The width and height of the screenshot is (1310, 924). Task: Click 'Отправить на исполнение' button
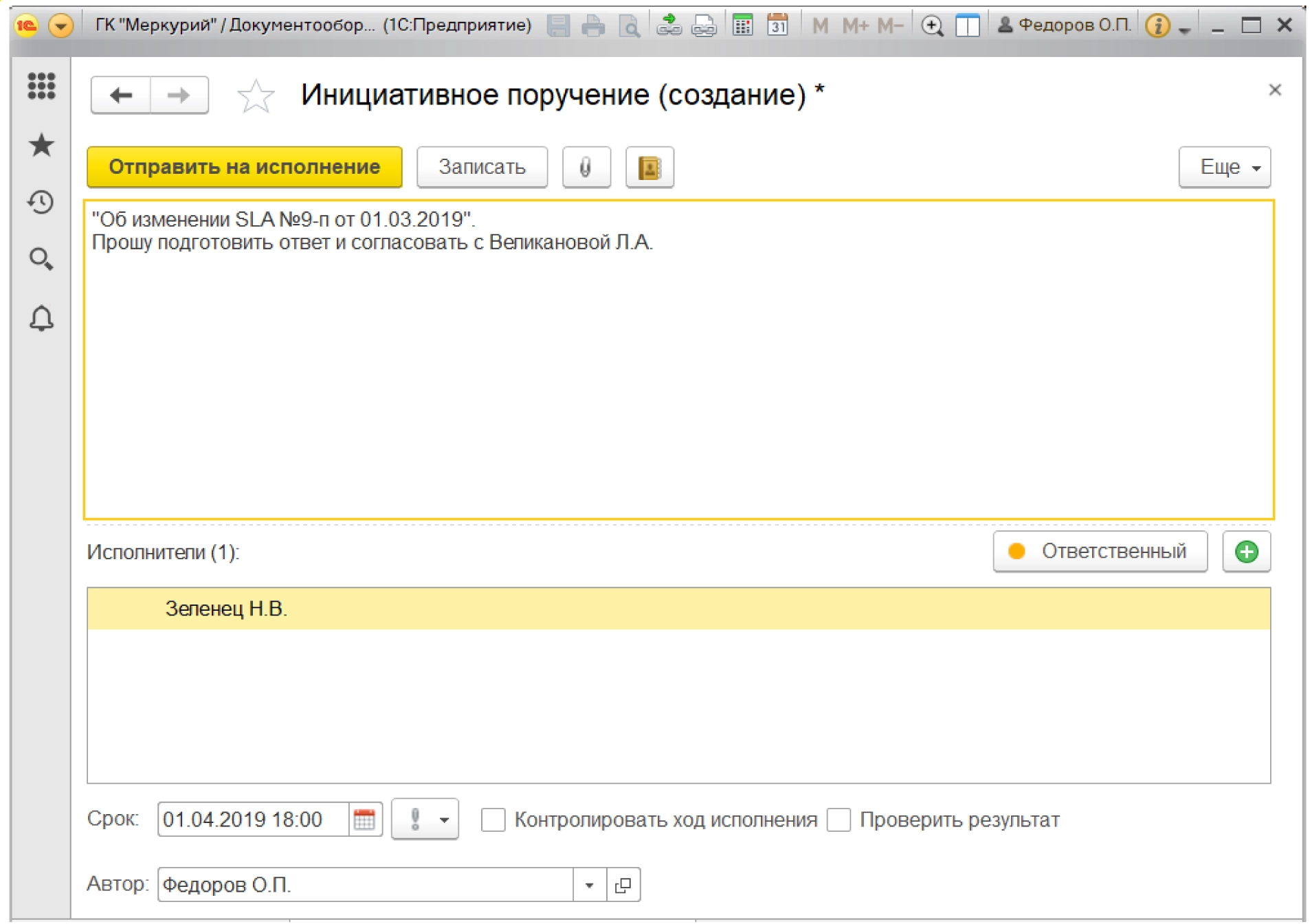[x=244, y=167]
